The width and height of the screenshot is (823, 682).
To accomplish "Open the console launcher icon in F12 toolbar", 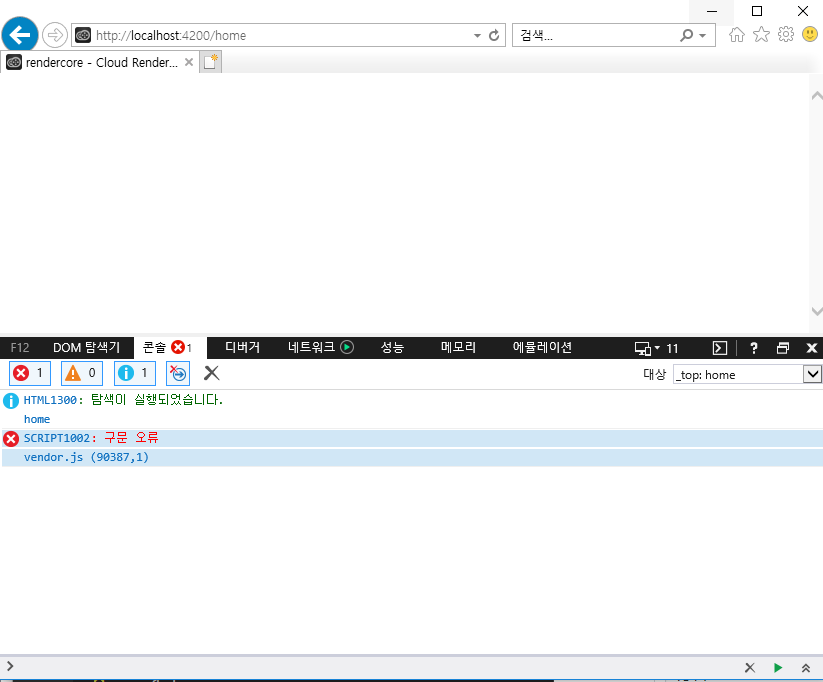I will pyautogui.click(x=719, y=348).
